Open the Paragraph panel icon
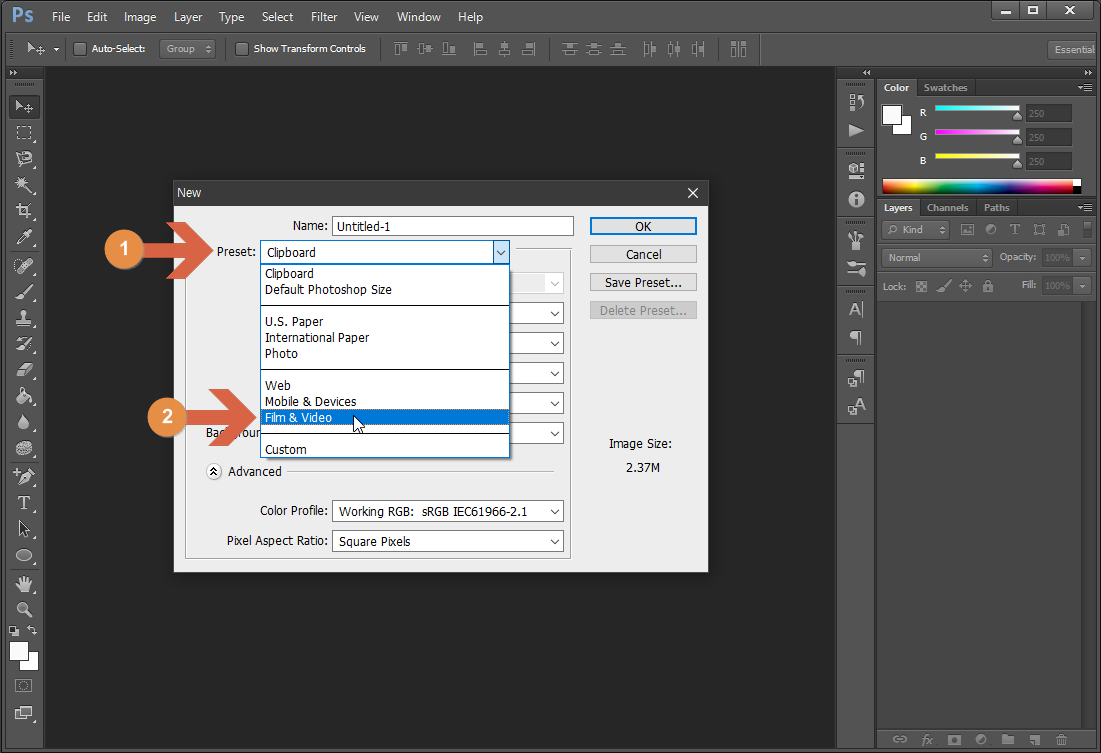 click(856, 337)
